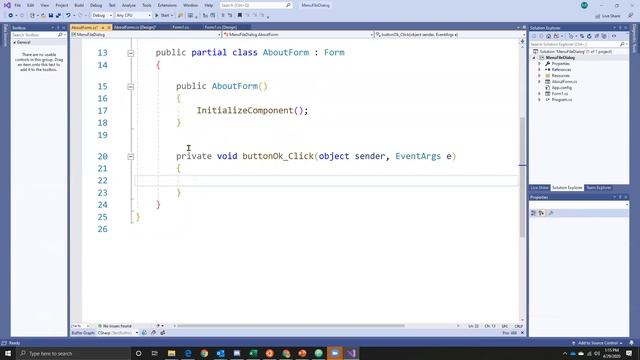The height and width of the screenshot is (360, 640).
Task: Expand the References node
Action: (x=540, y=70)
